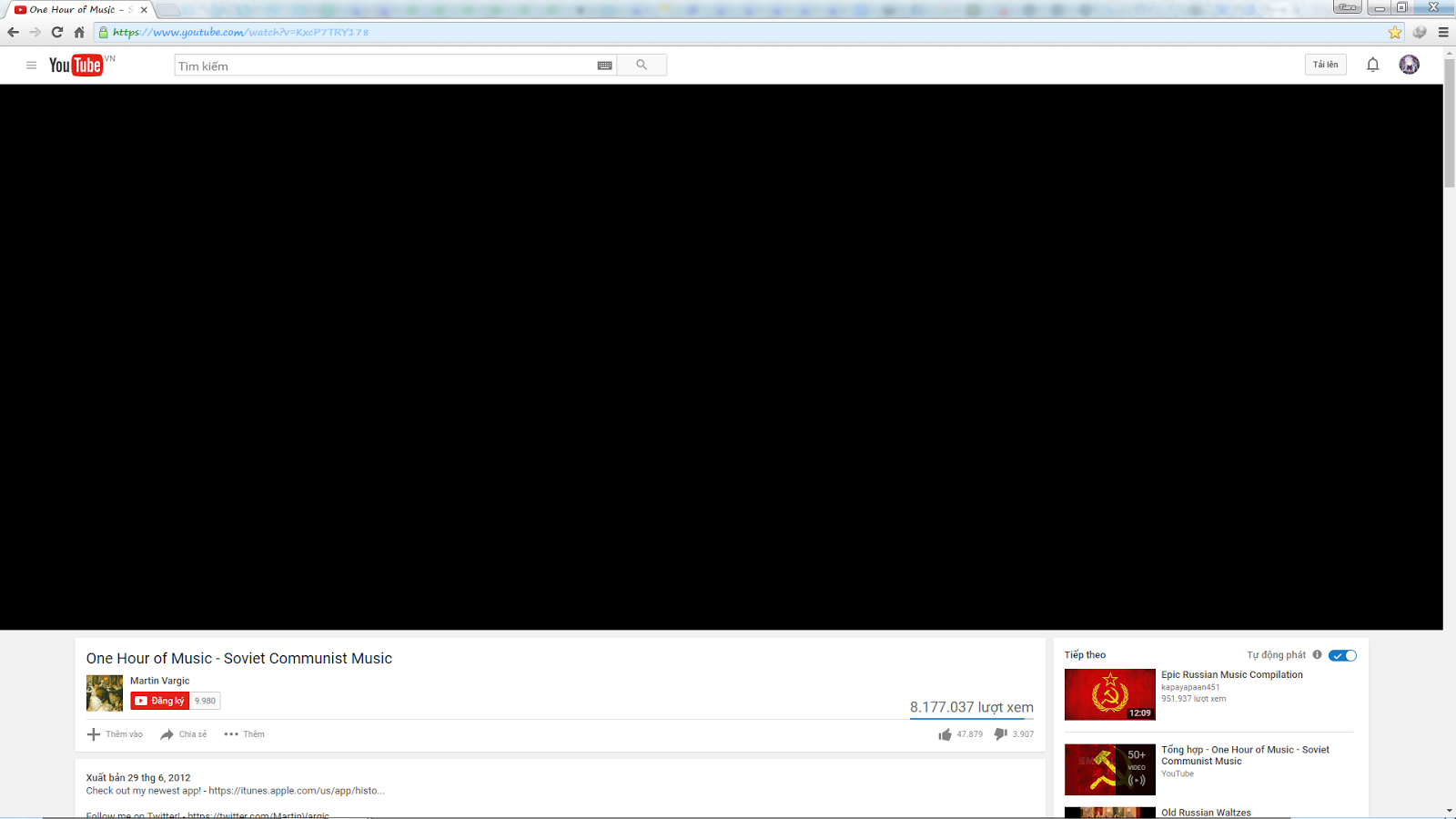This screenshot has height=819, width=1456.
Task: Open the YouTube guide hamburger menu
Action: [31, 66]
